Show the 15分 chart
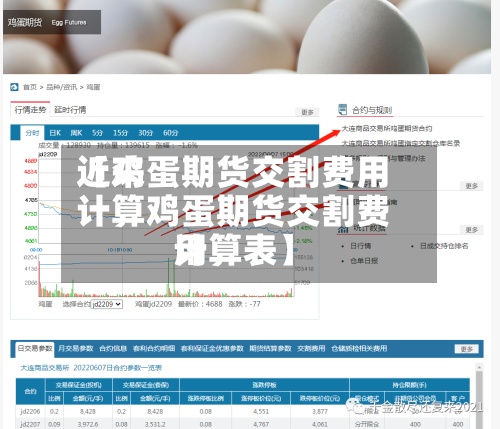Image resolution: width=500 pixels, height=429 pixels. click(120, 133)
